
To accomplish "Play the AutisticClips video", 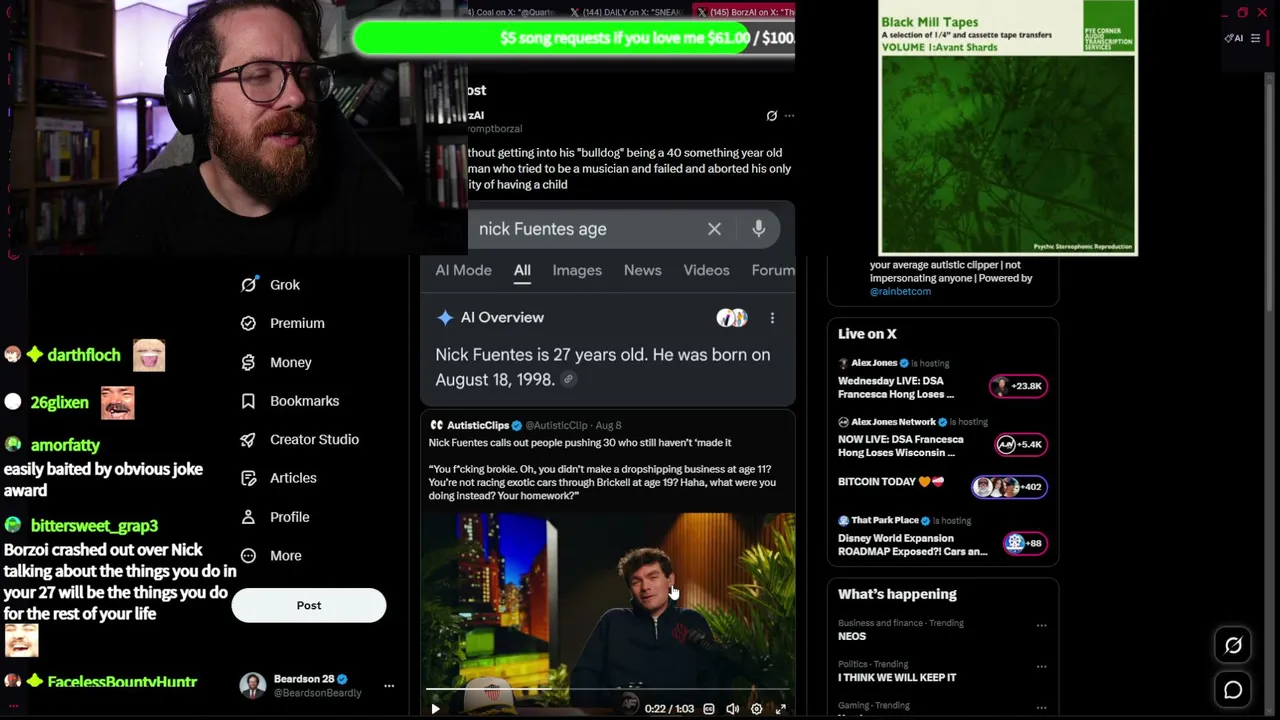I will (435, 709).
